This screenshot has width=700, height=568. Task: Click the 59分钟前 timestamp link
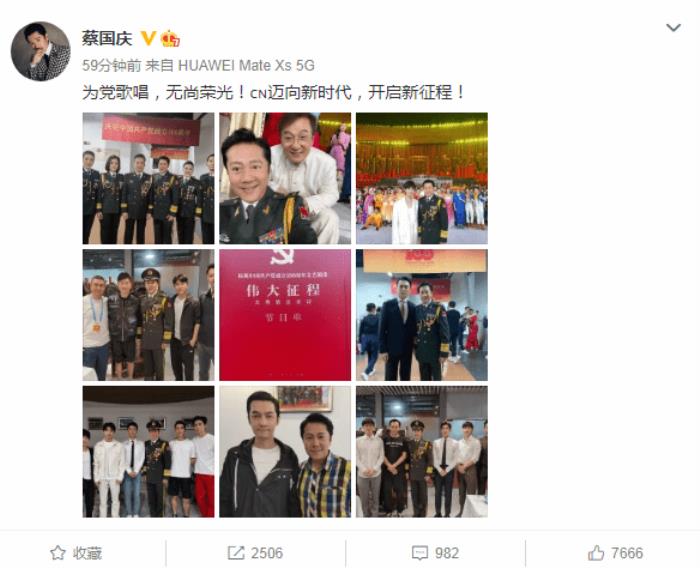(112, 66)
